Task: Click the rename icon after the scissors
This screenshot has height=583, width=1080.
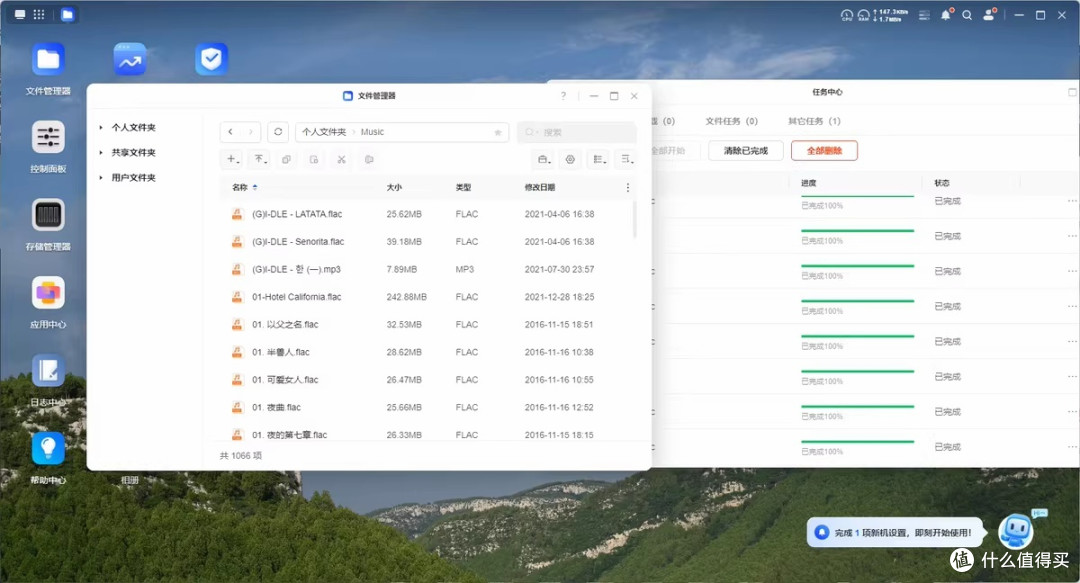Action: [369, 159]
